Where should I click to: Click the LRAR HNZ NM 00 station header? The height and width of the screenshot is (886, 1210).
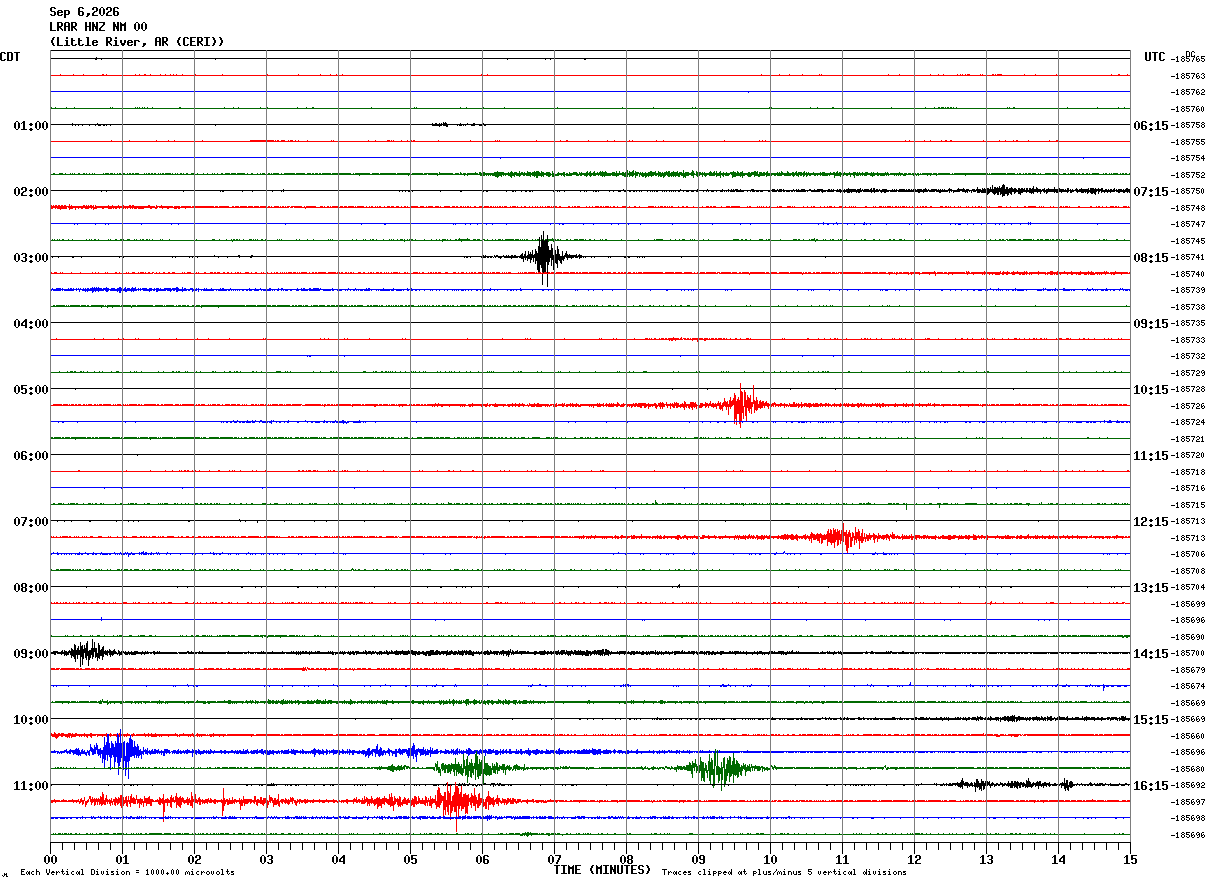tap(98, 27)
